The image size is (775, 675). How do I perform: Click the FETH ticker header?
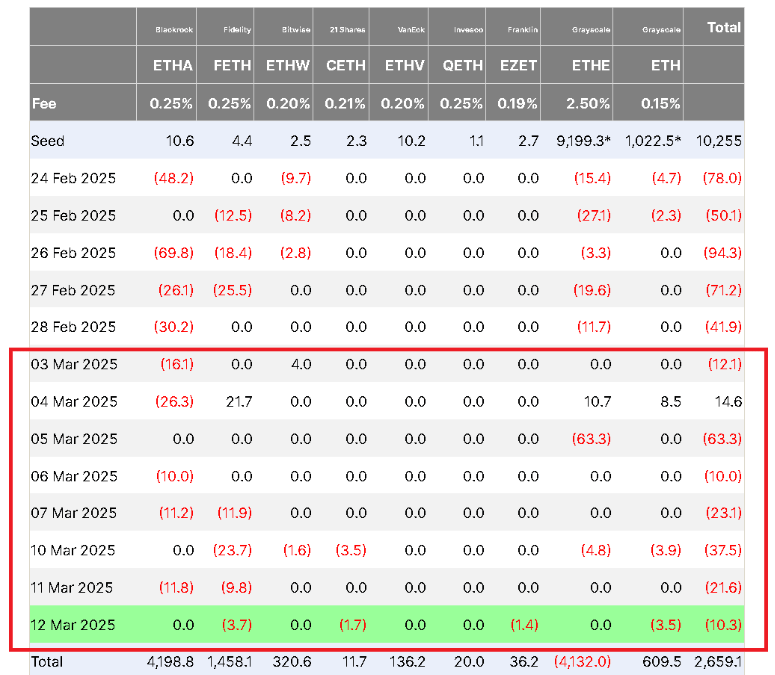tap(232, 65)
